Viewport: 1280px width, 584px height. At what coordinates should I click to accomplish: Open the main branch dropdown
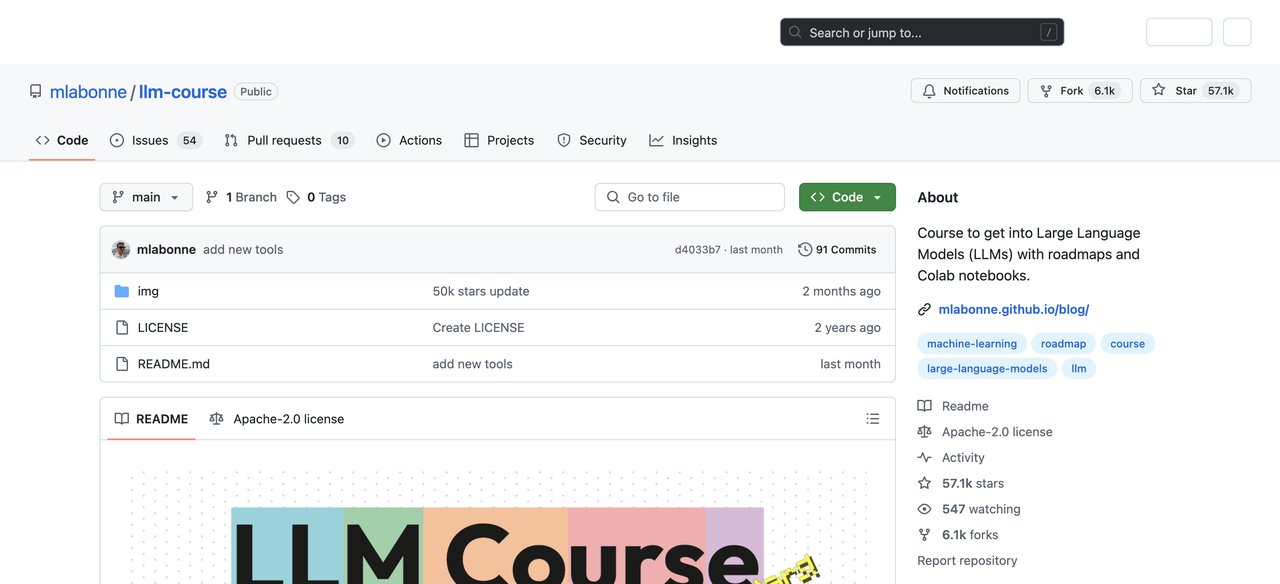146,197
